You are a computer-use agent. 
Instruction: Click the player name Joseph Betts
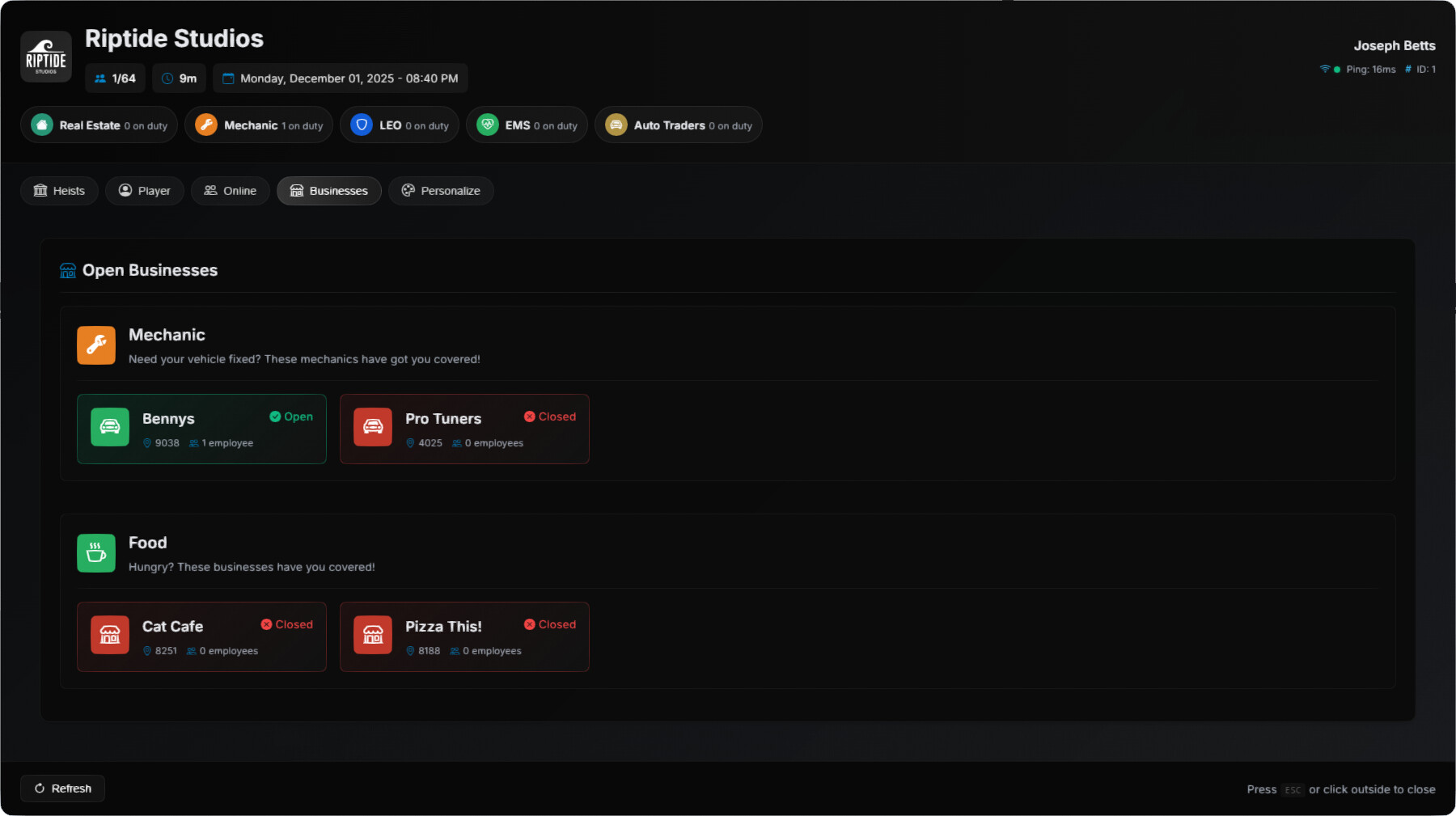coord(1395,46)
